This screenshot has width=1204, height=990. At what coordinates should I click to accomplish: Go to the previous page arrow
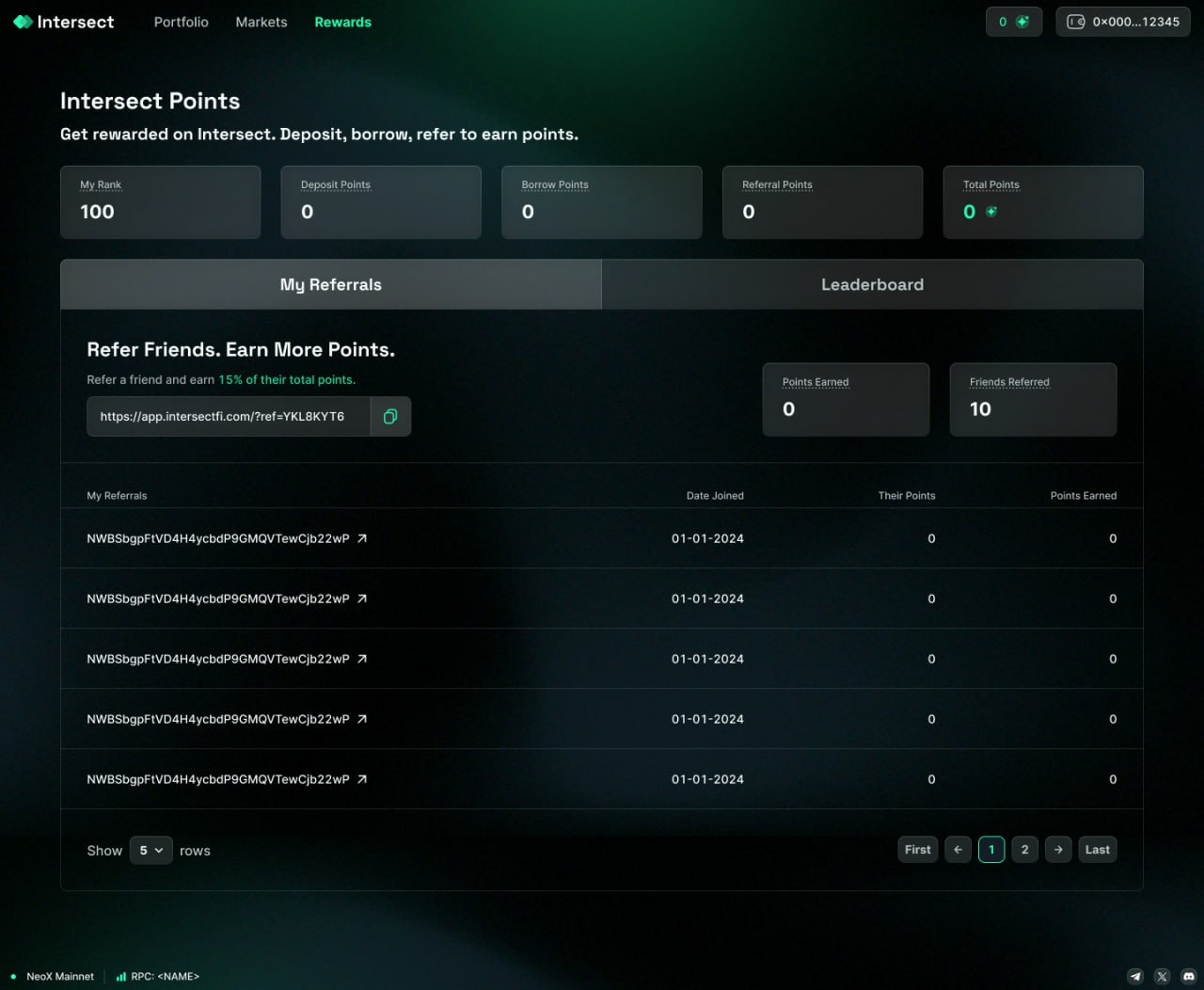coord(958,850)
